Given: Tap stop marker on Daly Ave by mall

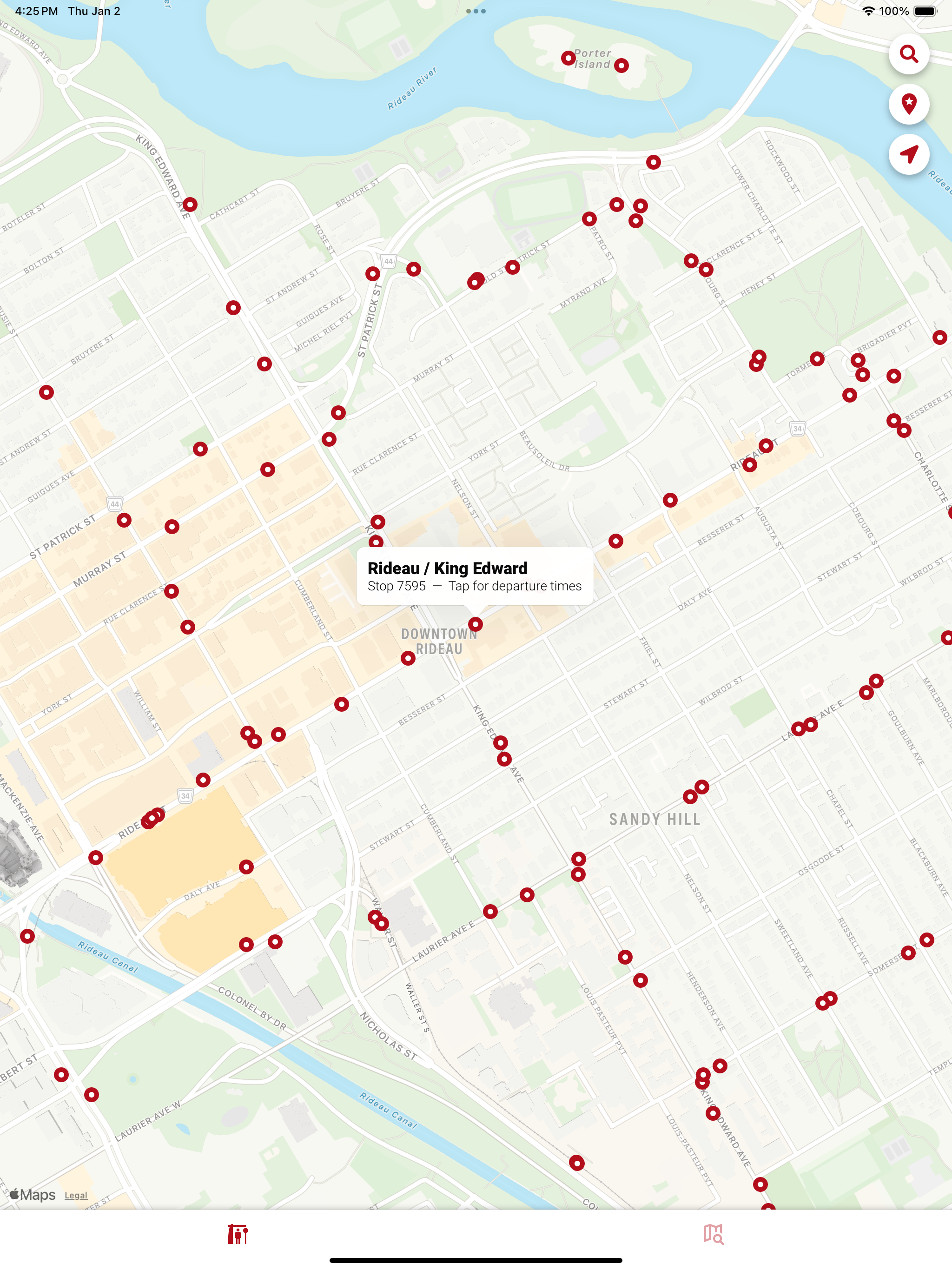Looking at the screenshot, I should tap(246, 867).
